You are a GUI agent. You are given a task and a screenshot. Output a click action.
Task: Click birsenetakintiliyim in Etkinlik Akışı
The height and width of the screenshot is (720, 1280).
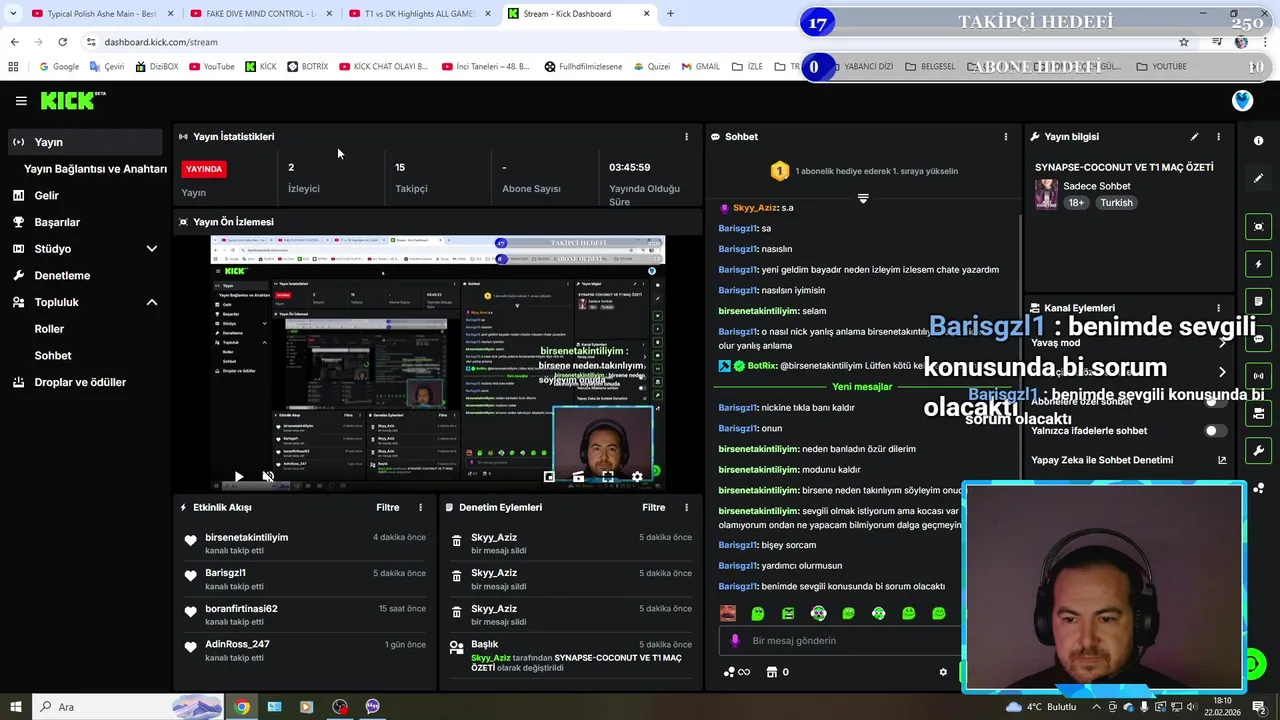click(246, 538)
